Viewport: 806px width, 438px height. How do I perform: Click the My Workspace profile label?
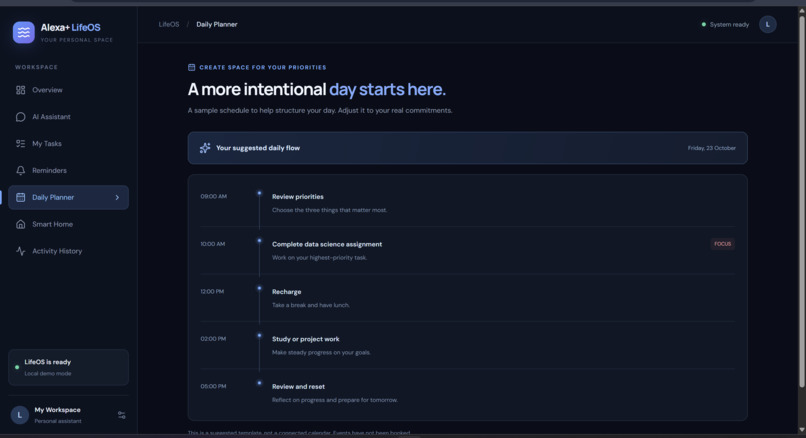click(x=58, y=410)
